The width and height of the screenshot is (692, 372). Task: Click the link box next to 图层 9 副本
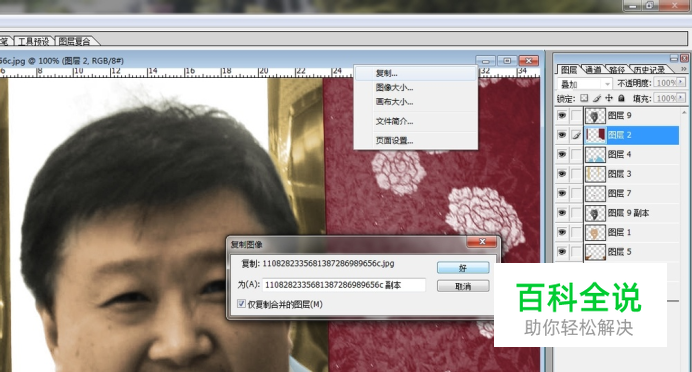pyautogui.click(x=576, y=213)
